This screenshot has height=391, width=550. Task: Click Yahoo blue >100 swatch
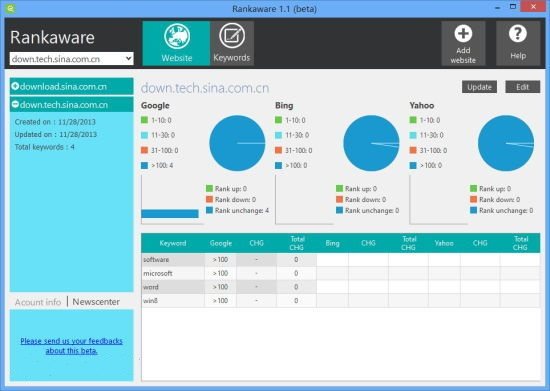(x=413, y=165)
